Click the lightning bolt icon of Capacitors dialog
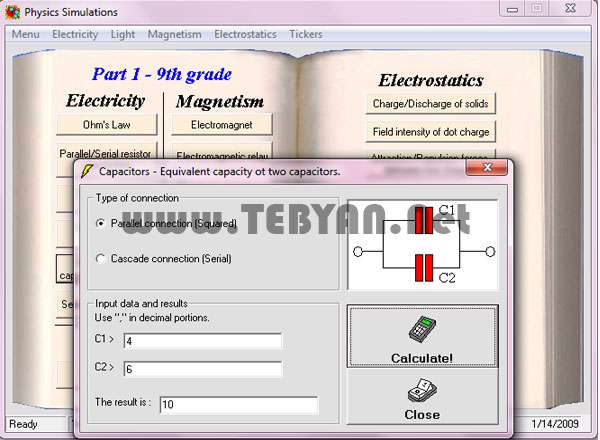600x440 pixels. [x=87, y=171]
